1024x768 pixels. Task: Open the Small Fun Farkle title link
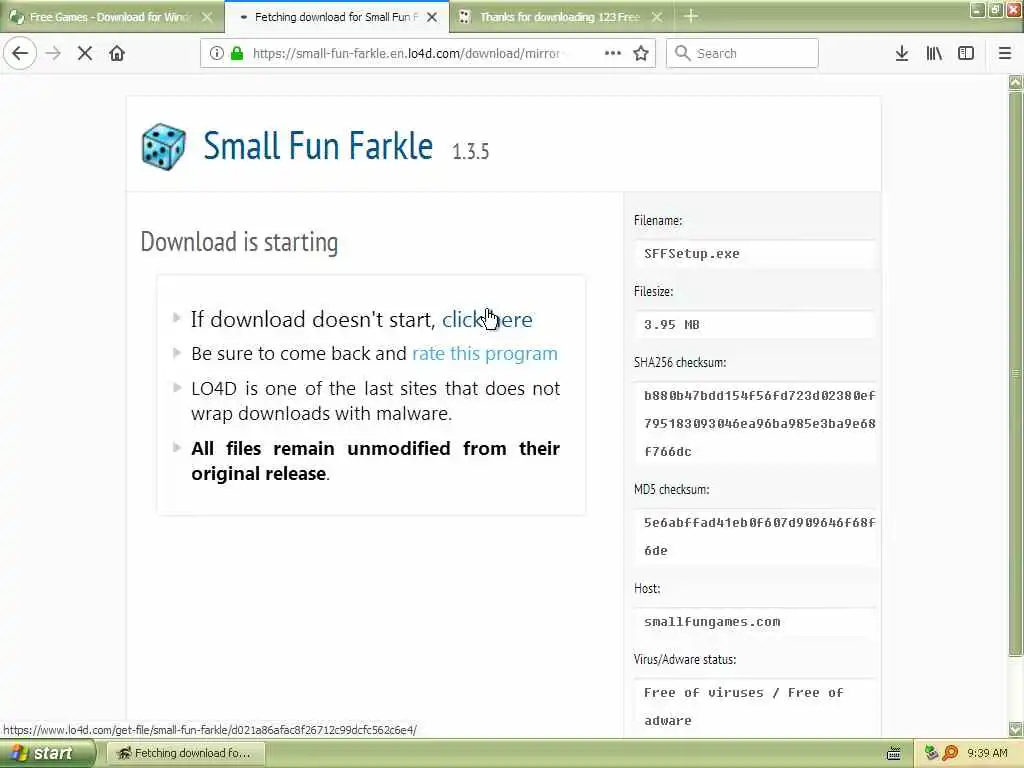(318, 145)
